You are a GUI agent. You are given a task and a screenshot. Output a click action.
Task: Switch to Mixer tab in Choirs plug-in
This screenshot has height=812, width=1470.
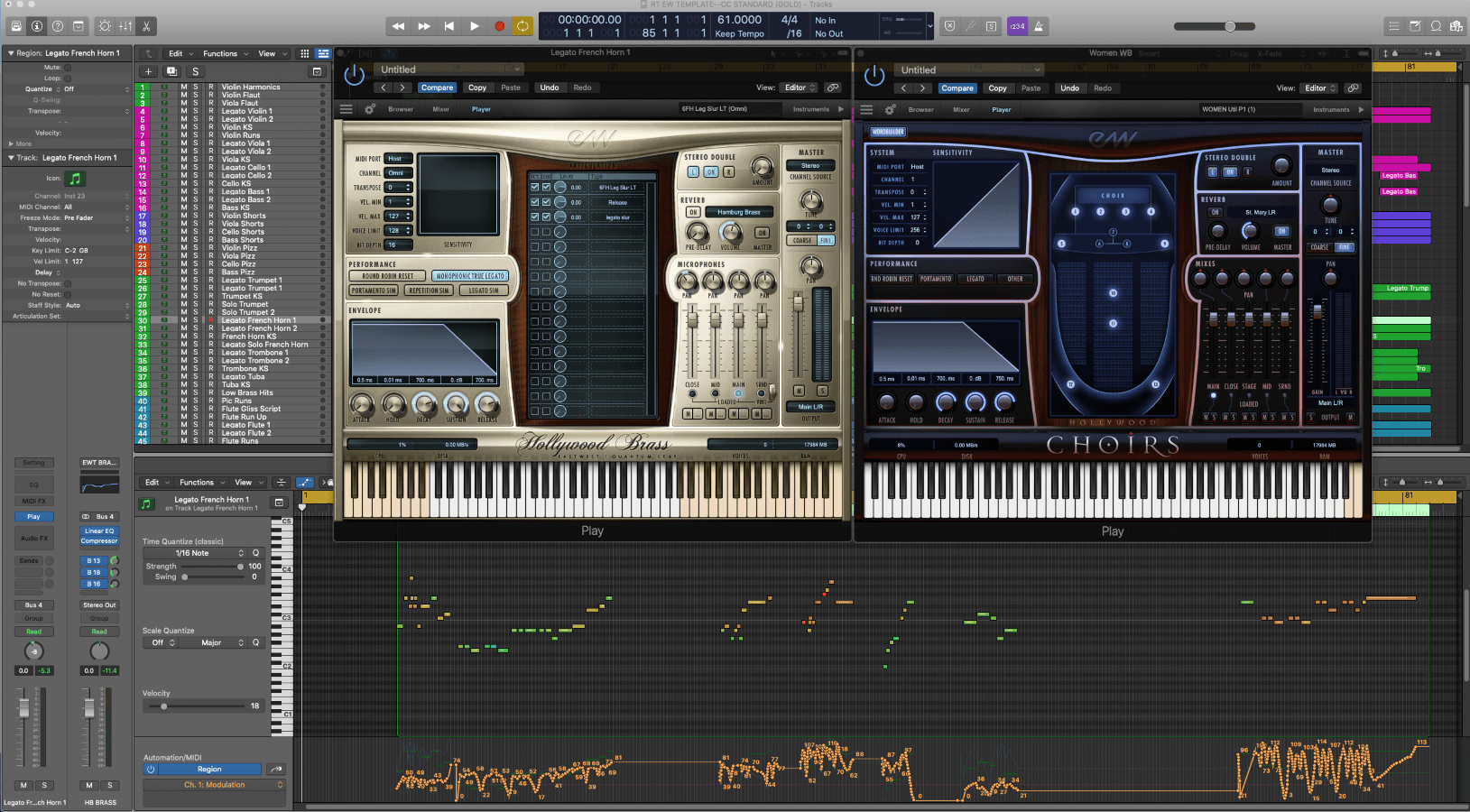pos(961,109)
